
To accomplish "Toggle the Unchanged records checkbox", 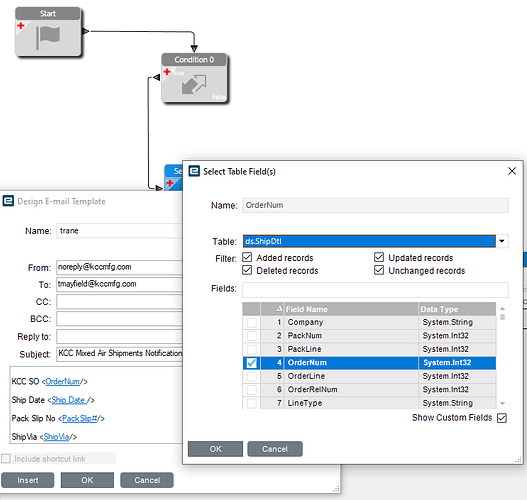I will 379,270.
